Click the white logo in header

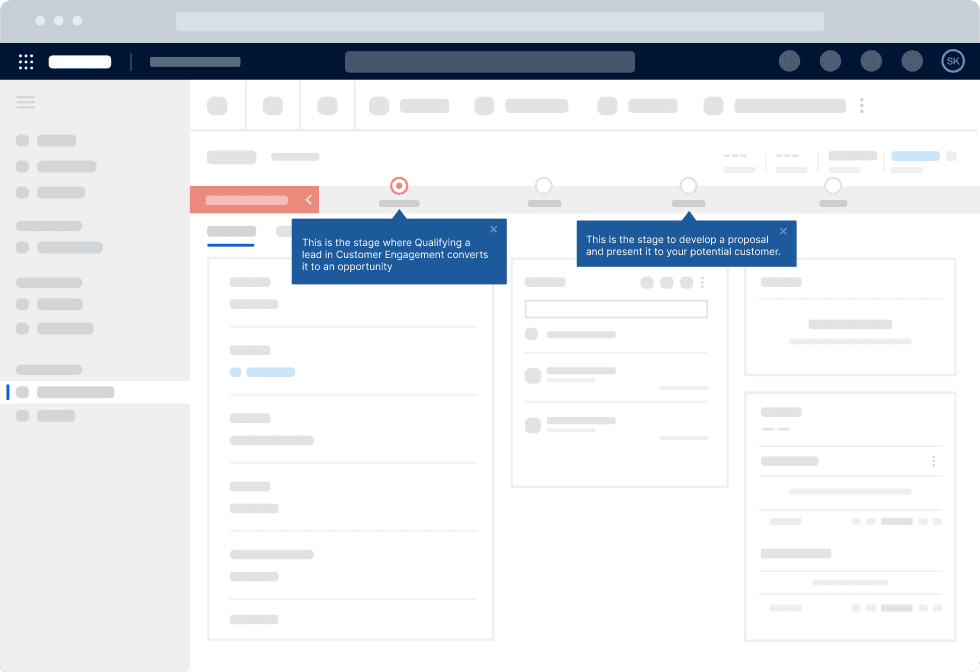80,62
